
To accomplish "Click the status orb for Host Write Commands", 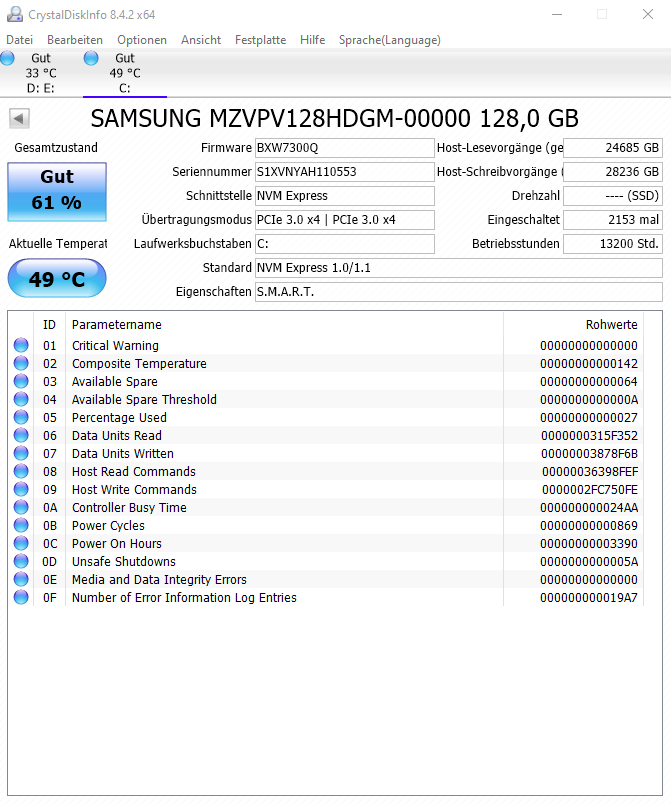I will tap(21, 489).
